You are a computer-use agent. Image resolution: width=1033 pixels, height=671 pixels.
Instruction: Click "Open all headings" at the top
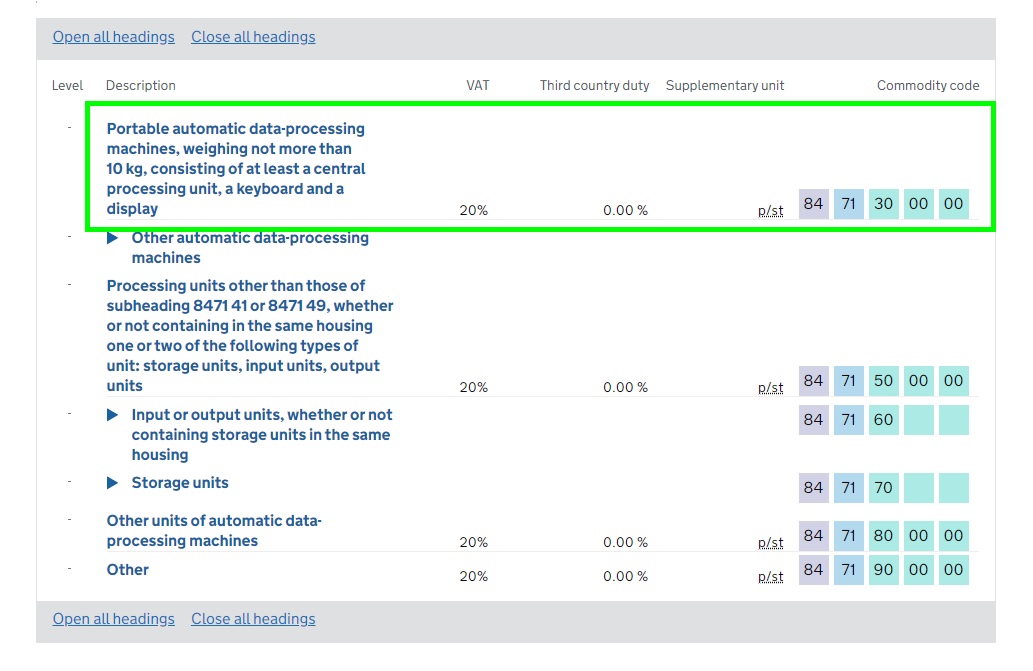point(113,37)
